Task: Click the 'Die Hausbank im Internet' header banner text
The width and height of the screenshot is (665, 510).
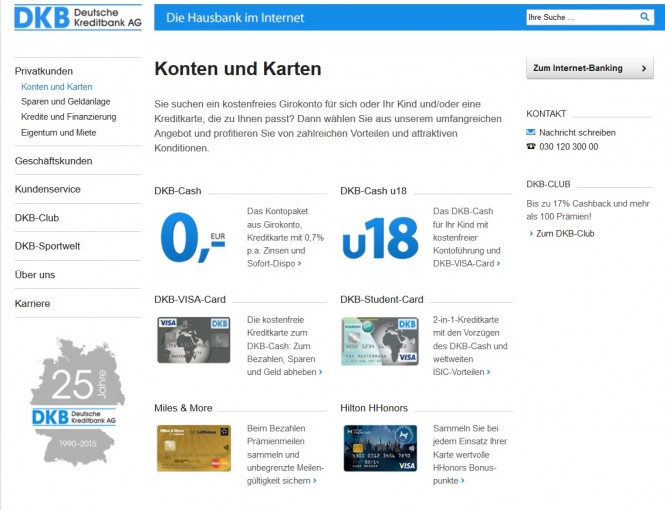Action: (235, 18)
